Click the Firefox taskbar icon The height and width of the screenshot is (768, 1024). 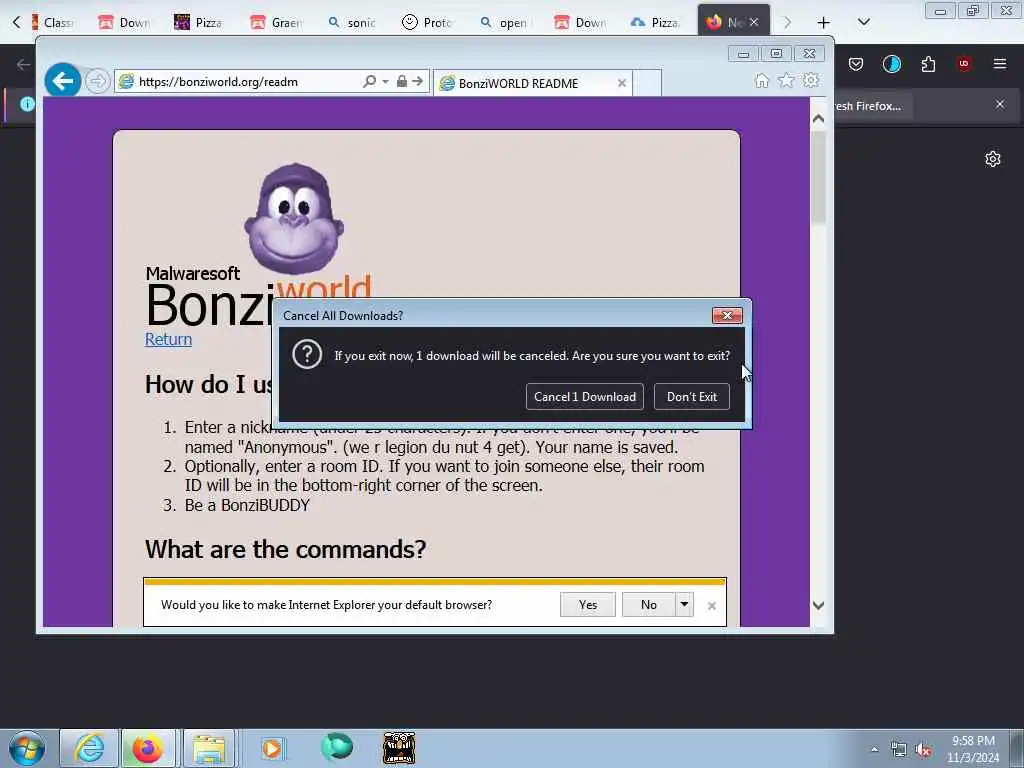148,748
